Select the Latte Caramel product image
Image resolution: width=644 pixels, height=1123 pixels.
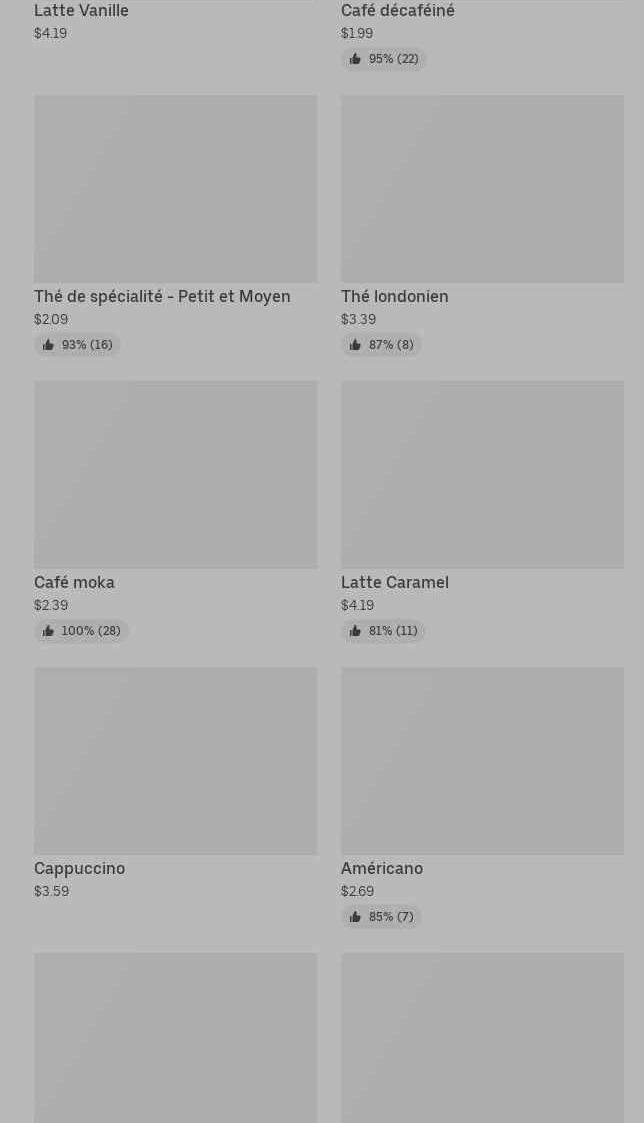(x=482, y=475)
